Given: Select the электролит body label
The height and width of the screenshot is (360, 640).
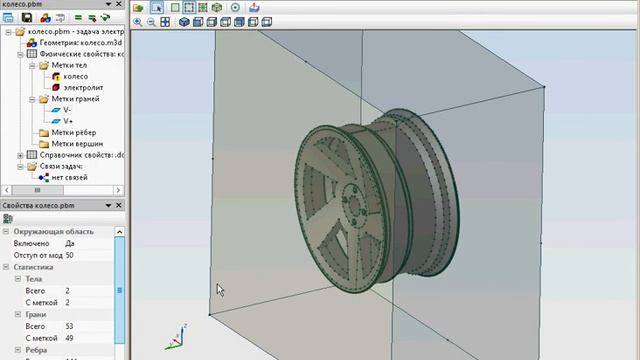Looking at the screenshot, I should tap(83, 88).
